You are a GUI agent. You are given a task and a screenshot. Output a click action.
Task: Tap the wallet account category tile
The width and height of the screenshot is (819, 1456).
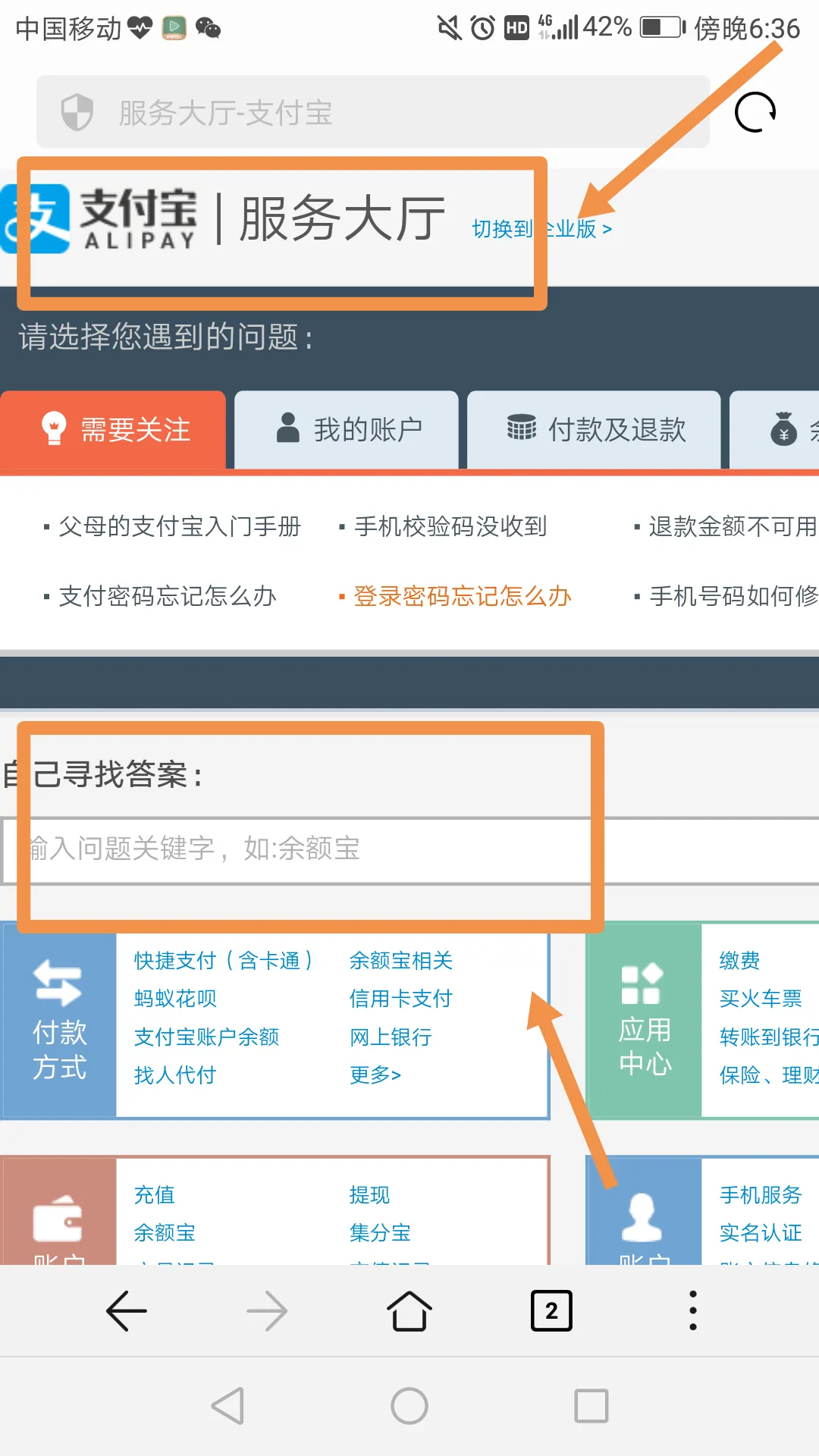tap(59, 1212)
